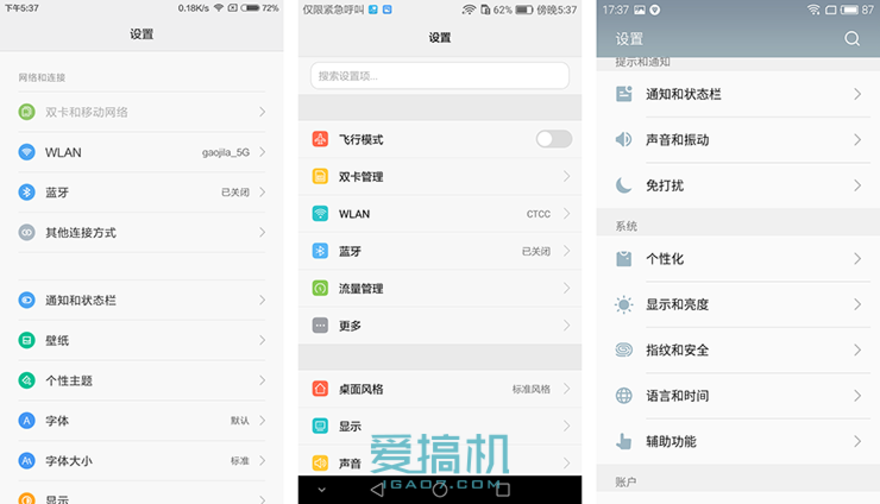
Task: Select the 显示和亮度 menu entry
Action: coord(738,305)
